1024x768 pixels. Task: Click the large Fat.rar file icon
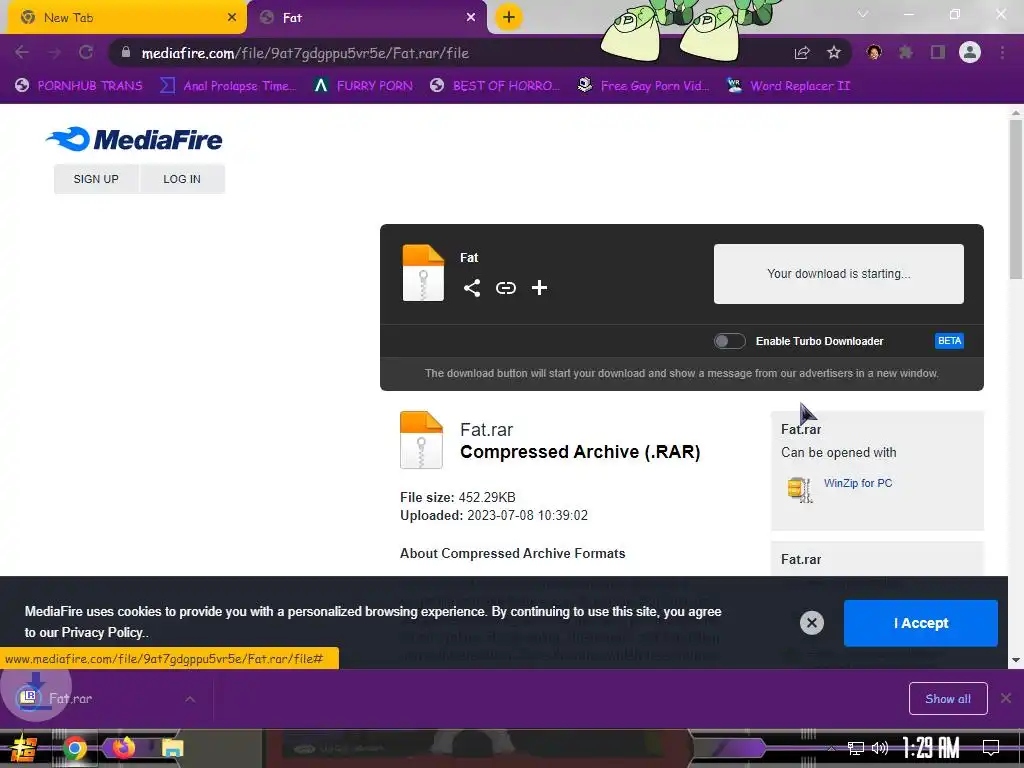coord(421,440)
